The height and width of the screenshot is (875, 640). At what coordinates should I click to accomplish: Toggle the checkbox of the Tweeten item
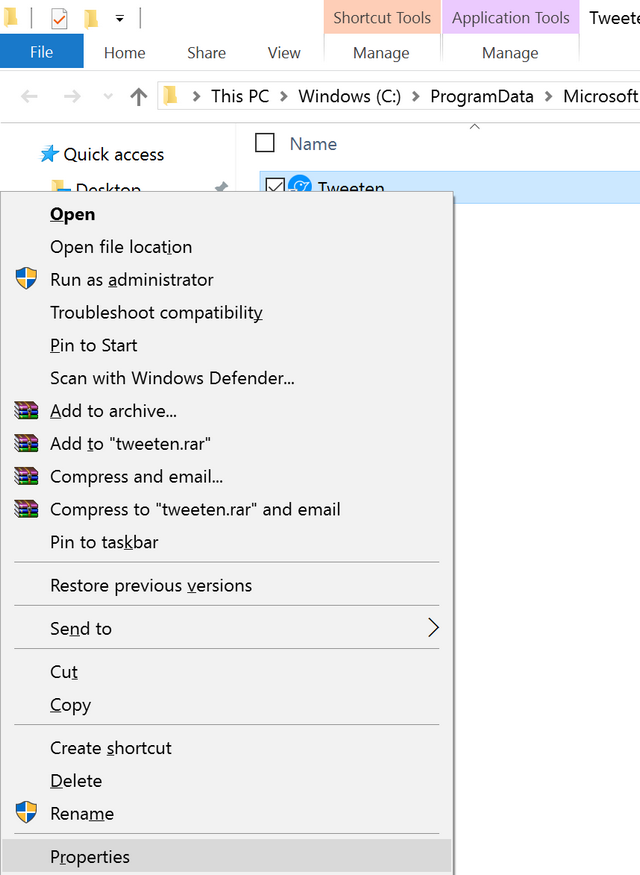(275, 185)
